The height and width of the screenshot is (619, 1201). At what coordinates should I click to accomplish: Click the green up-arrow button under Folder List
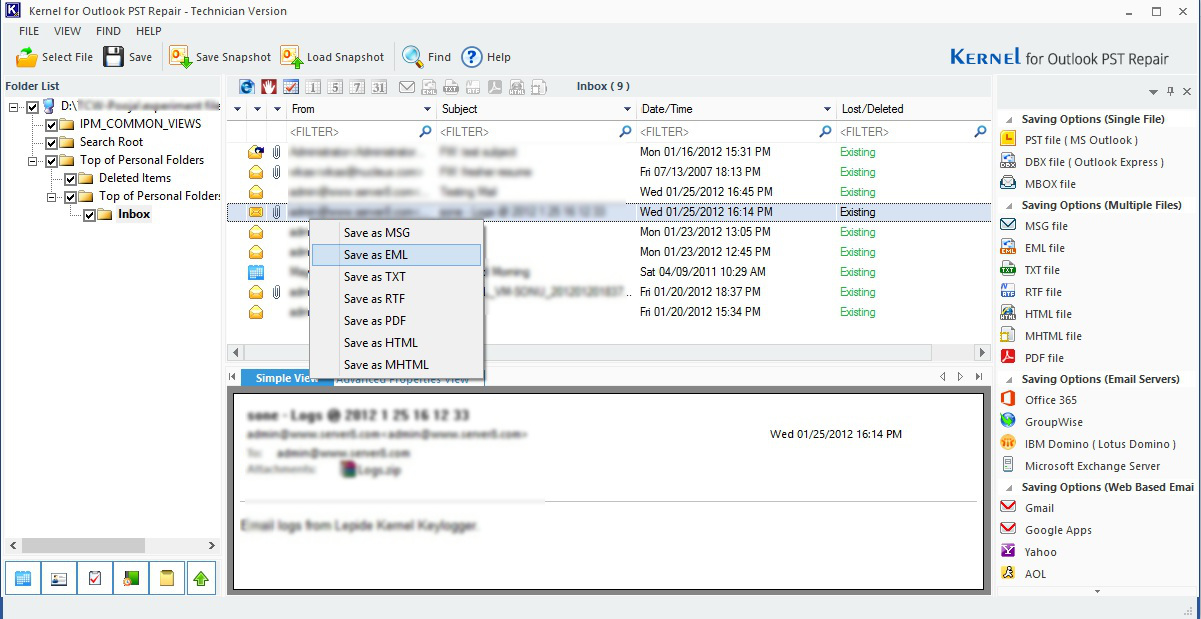pos(203,578)
